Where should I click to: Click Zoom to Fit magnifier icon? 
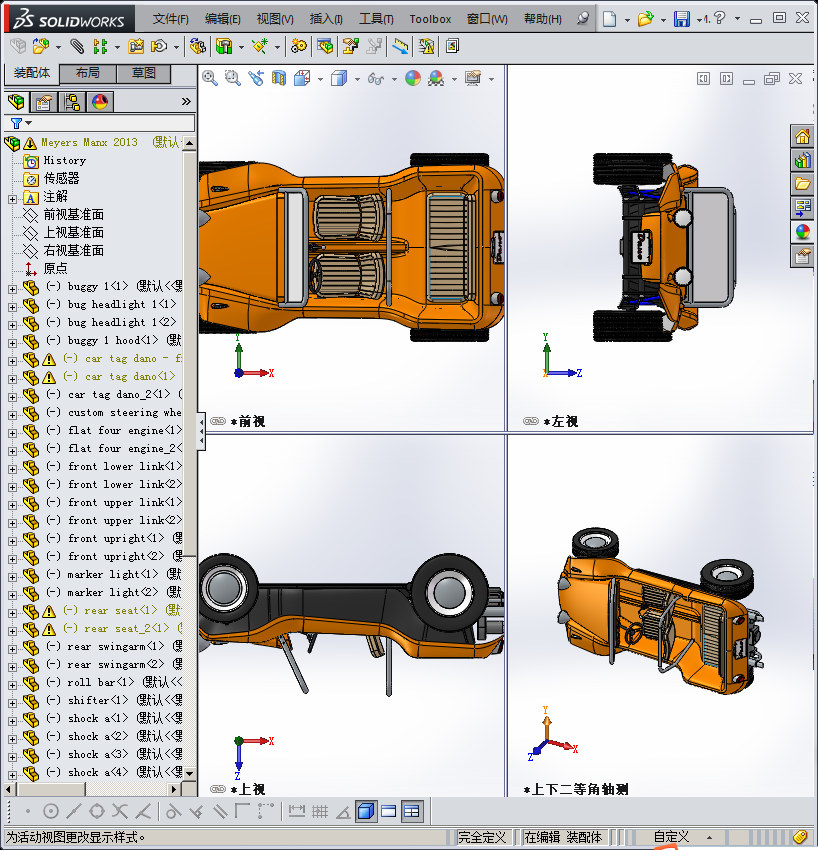coord(210,79)
